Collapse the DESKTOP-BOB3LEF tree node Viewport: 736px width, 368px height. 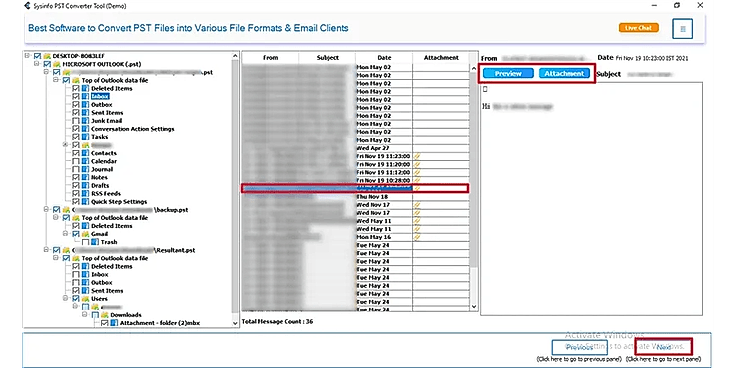(28, 56)
